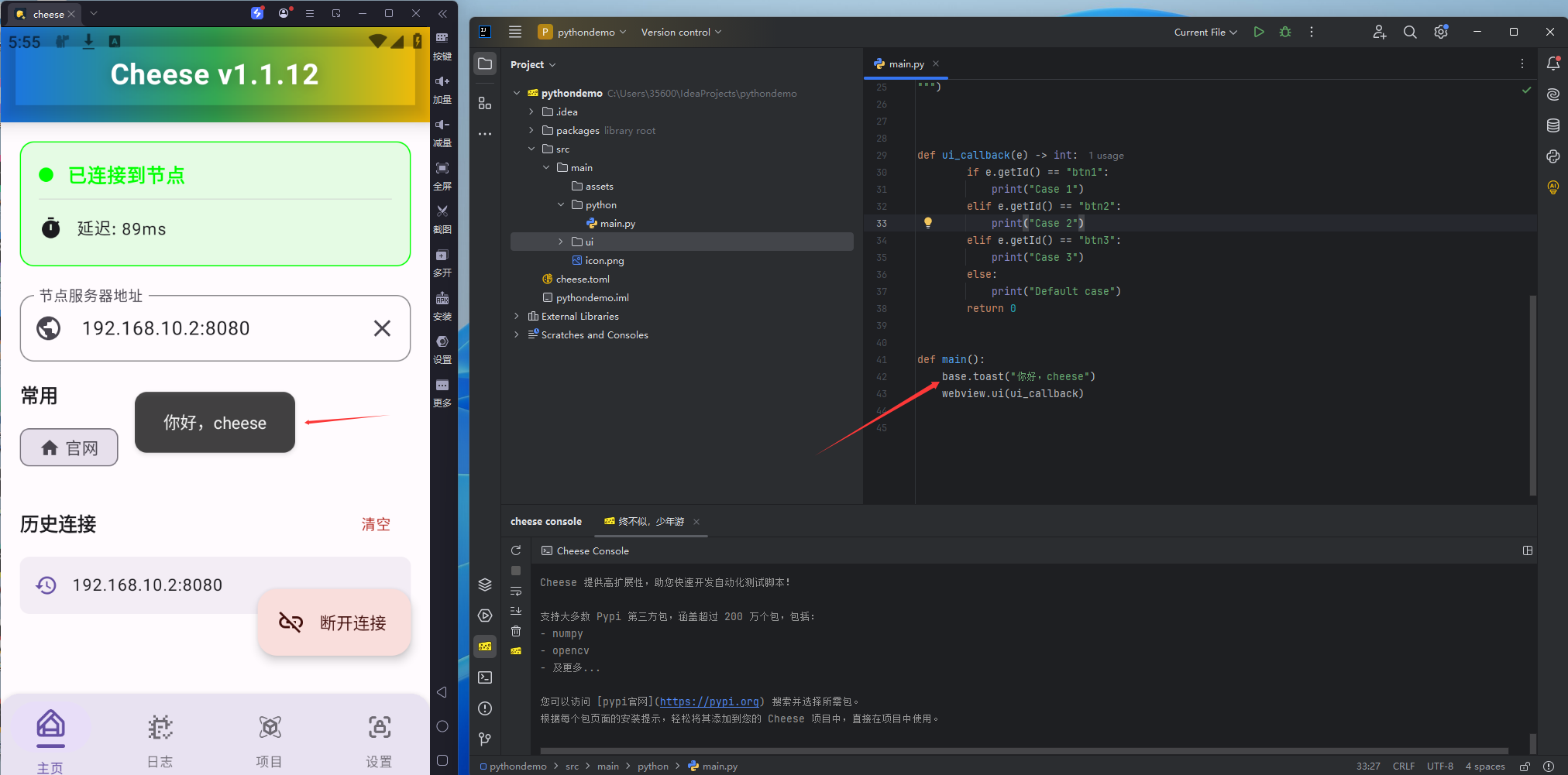Expand the ui folder in the tree
This screenshot has height=775, width=1568.
pyautogui.click(x=561, y=242)
